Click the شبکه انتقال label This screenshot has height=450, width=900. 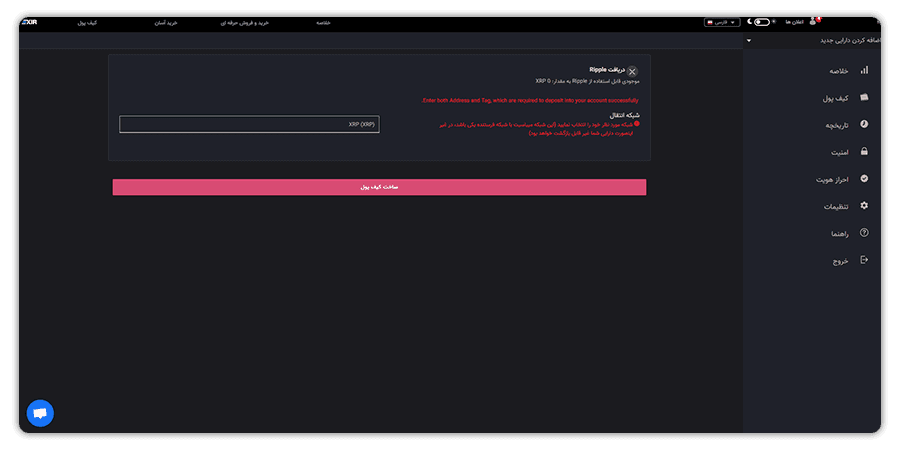point(626,115)
